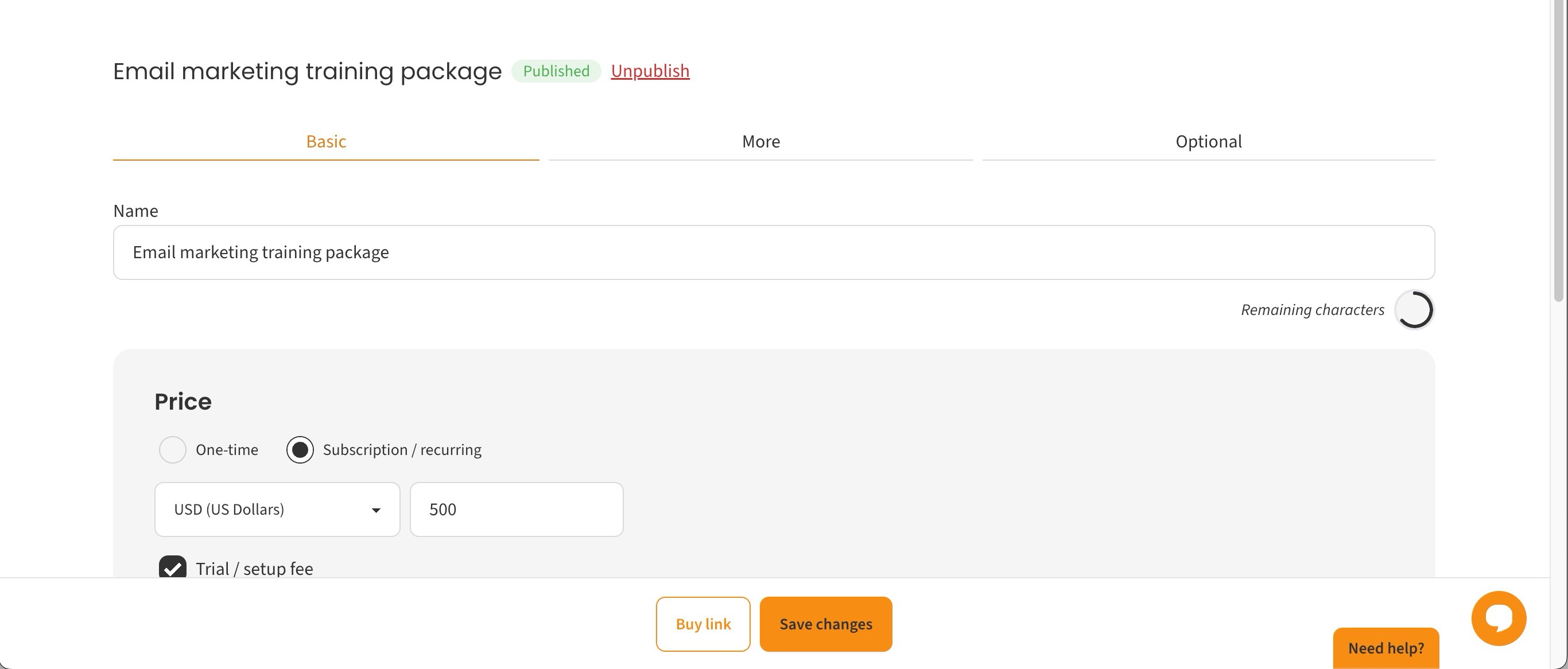Image resolution: width=1568 pixels, height=669 pixels.
Task: Click the Need help? button
Action: click(1385, 648)
